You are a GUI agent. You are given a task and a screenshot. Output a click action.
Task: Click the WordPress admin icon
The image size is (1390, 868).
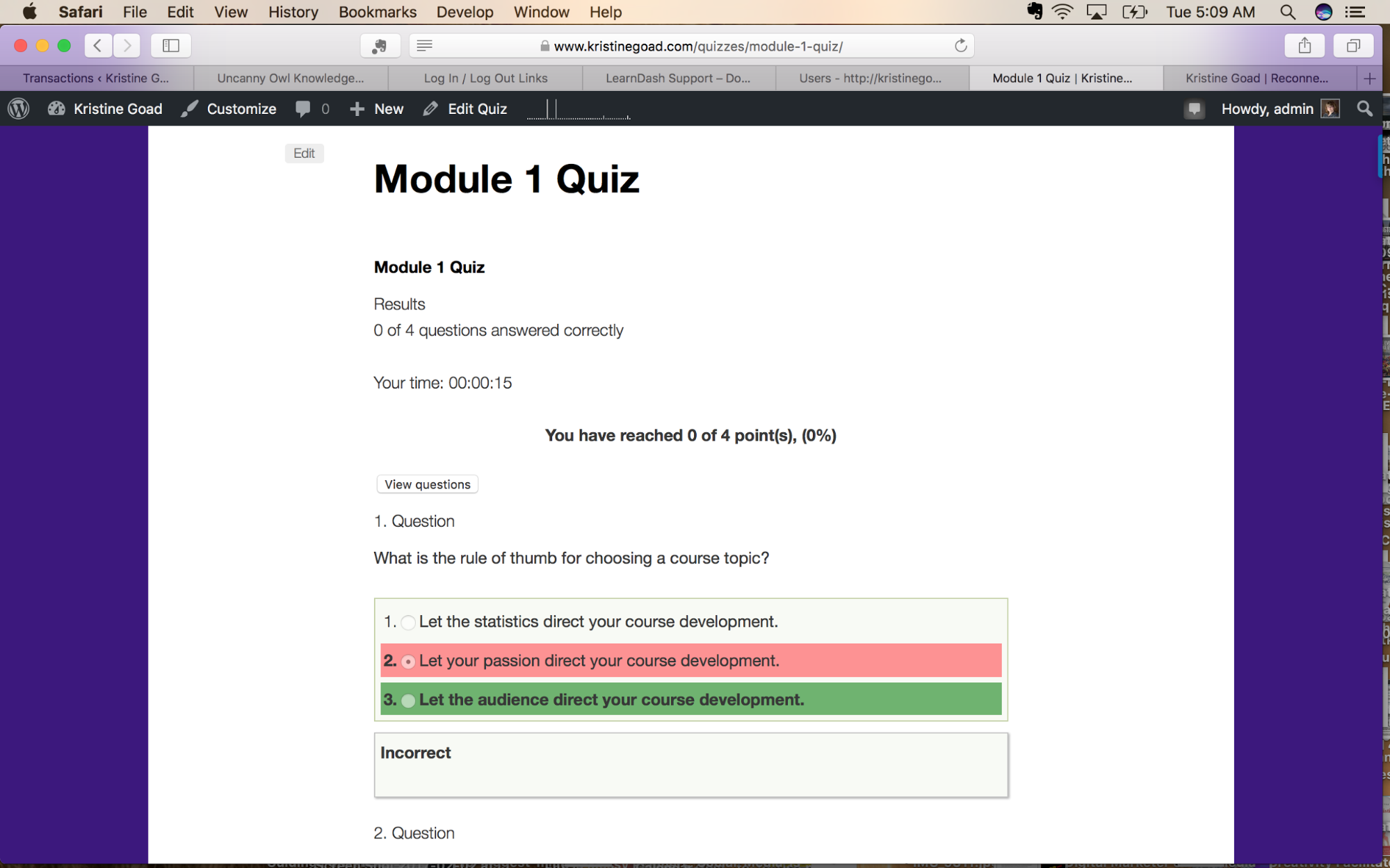tap(21, 108)
